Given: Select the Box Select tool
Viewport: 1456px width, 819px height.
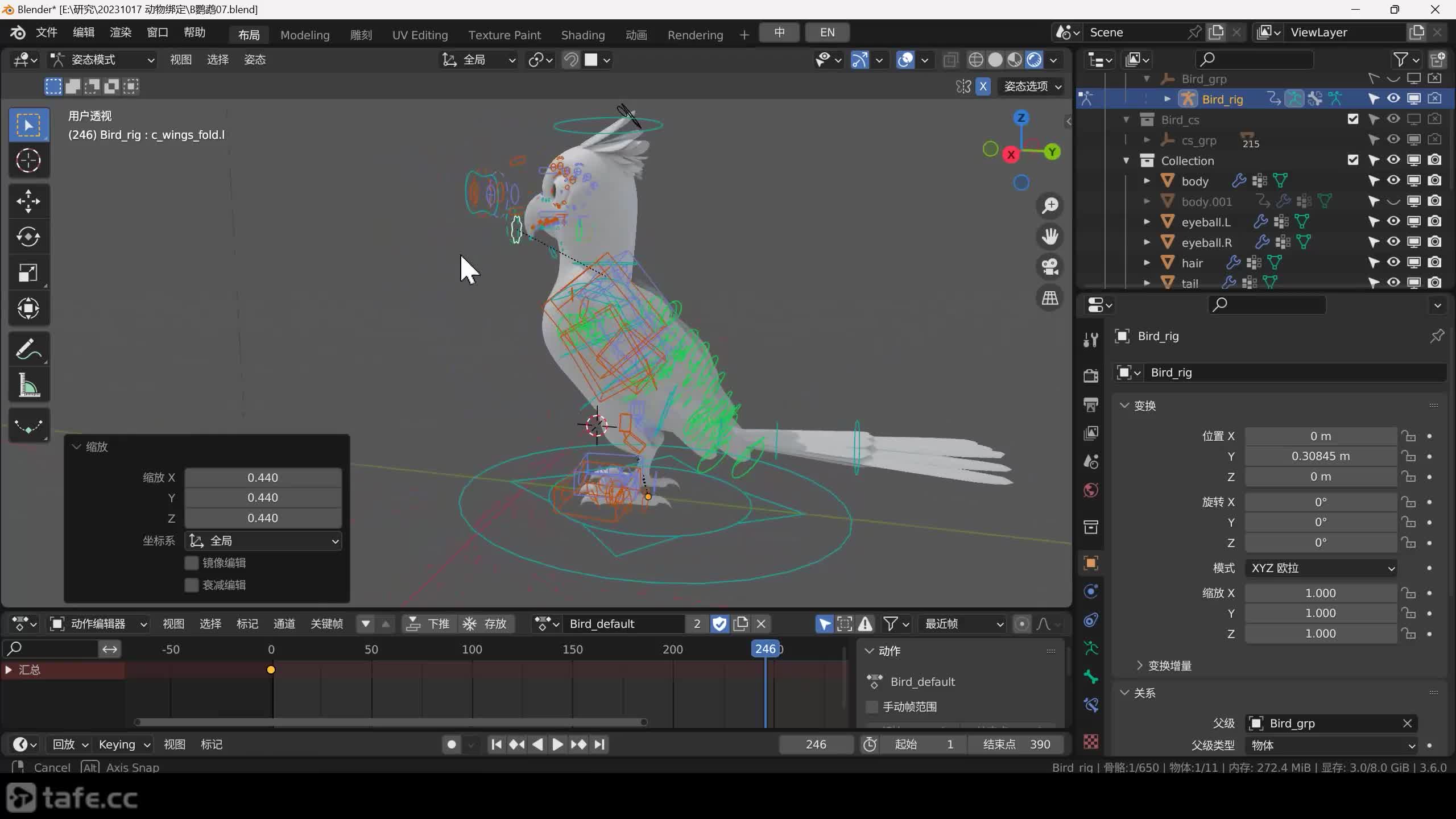Looking at the screenshot, I should 28,125.
